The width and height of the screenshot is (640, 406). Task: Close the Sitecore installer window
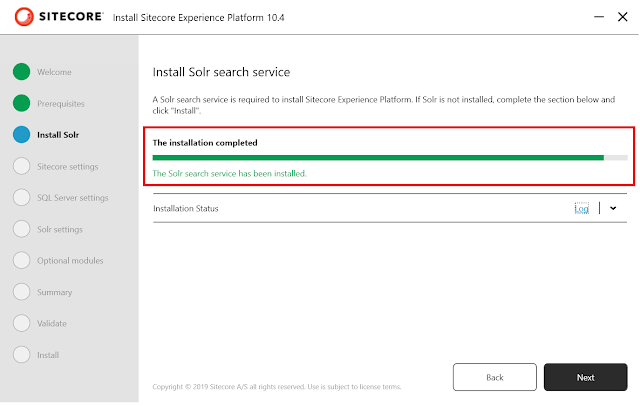tap(622, 17)
